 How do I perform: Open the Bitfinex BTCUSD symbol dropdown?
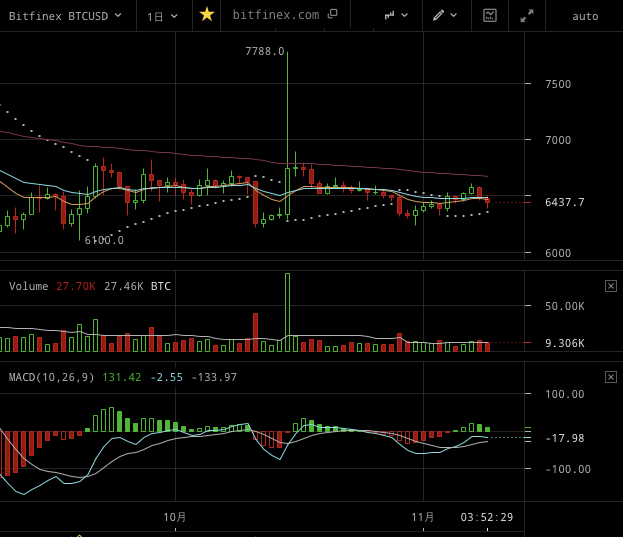[x=65, y=16]
